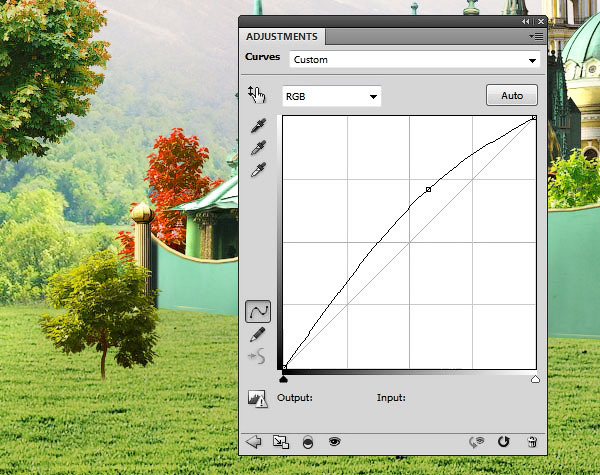Screen dimensions: 600x475
Task: Select the on-image targeted adjustment hand tool
Action: click(256, 95)
